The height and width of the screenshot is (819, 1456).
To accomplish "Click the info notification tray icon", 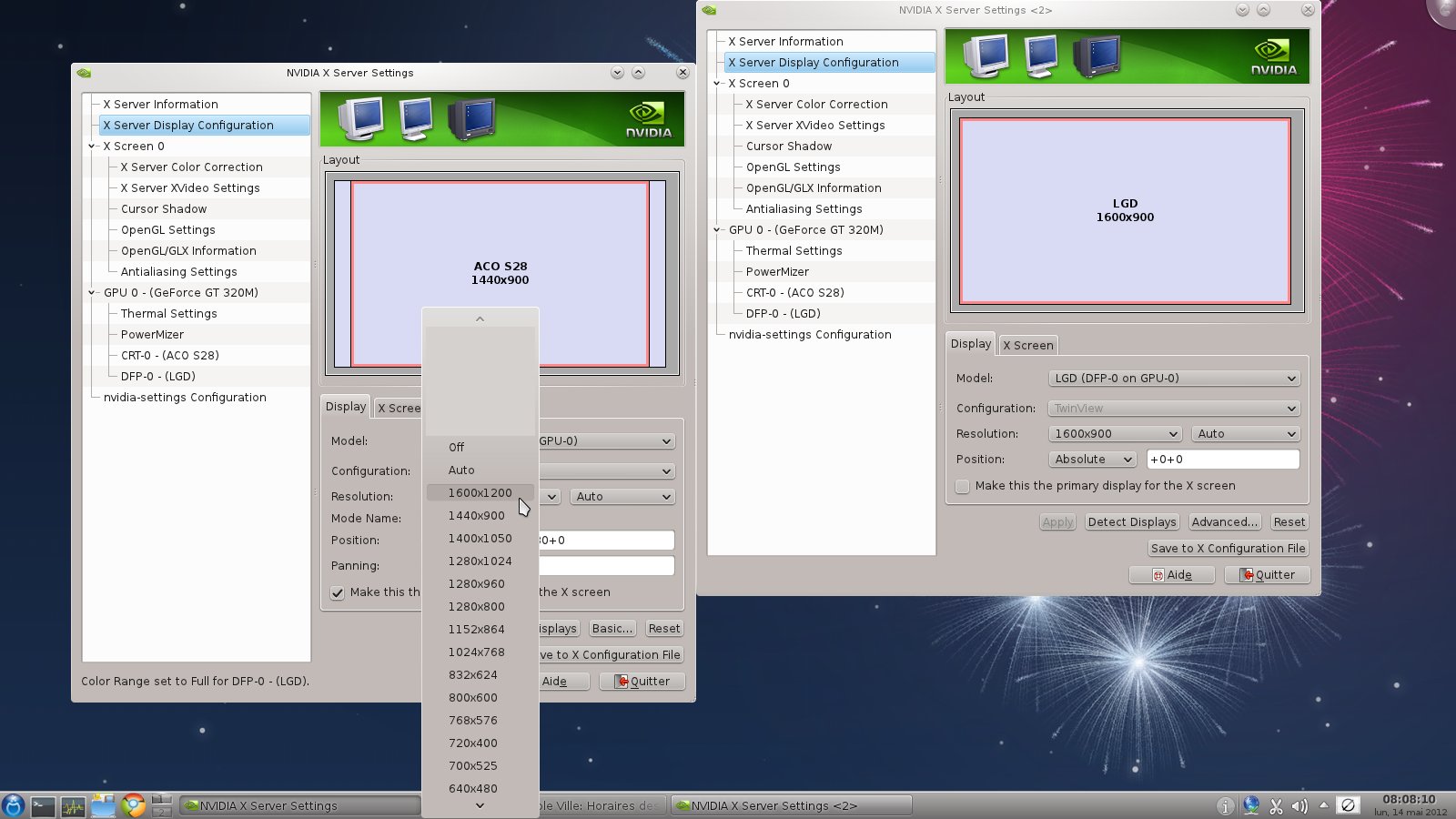I will [x=1226, y=806].
